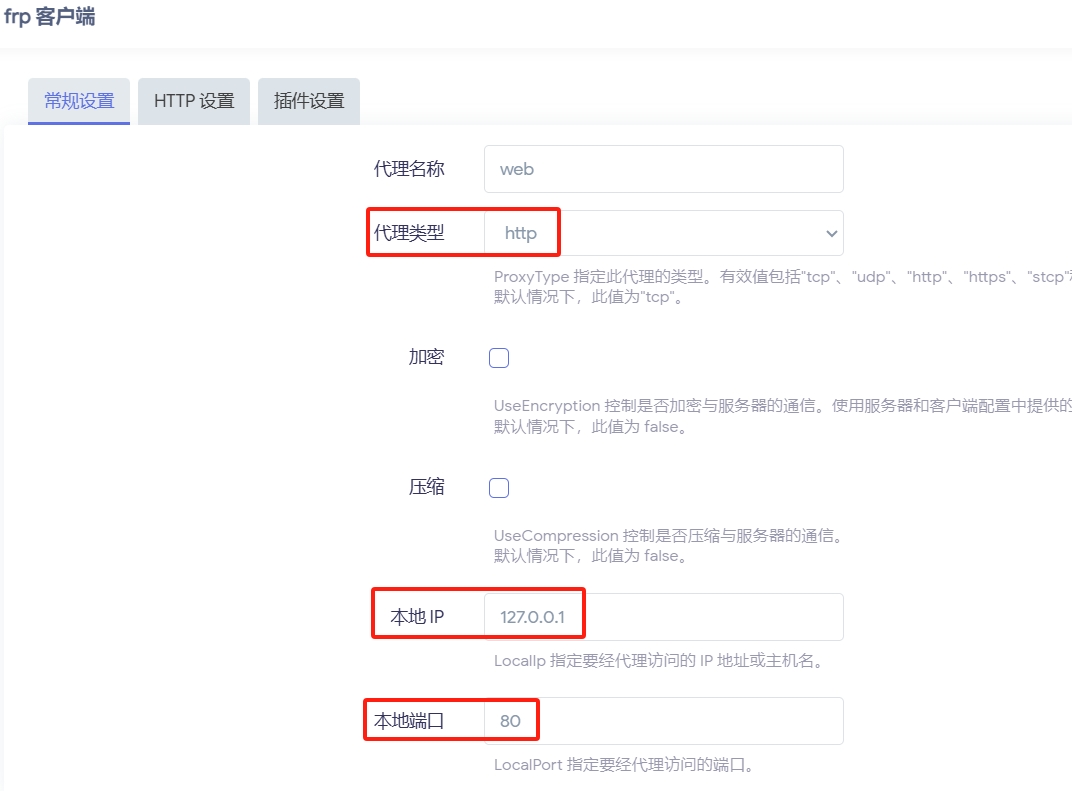Tick the 压缩 checkbox
The width and height of the screenshot is (1072, 791).
[499, 488]
